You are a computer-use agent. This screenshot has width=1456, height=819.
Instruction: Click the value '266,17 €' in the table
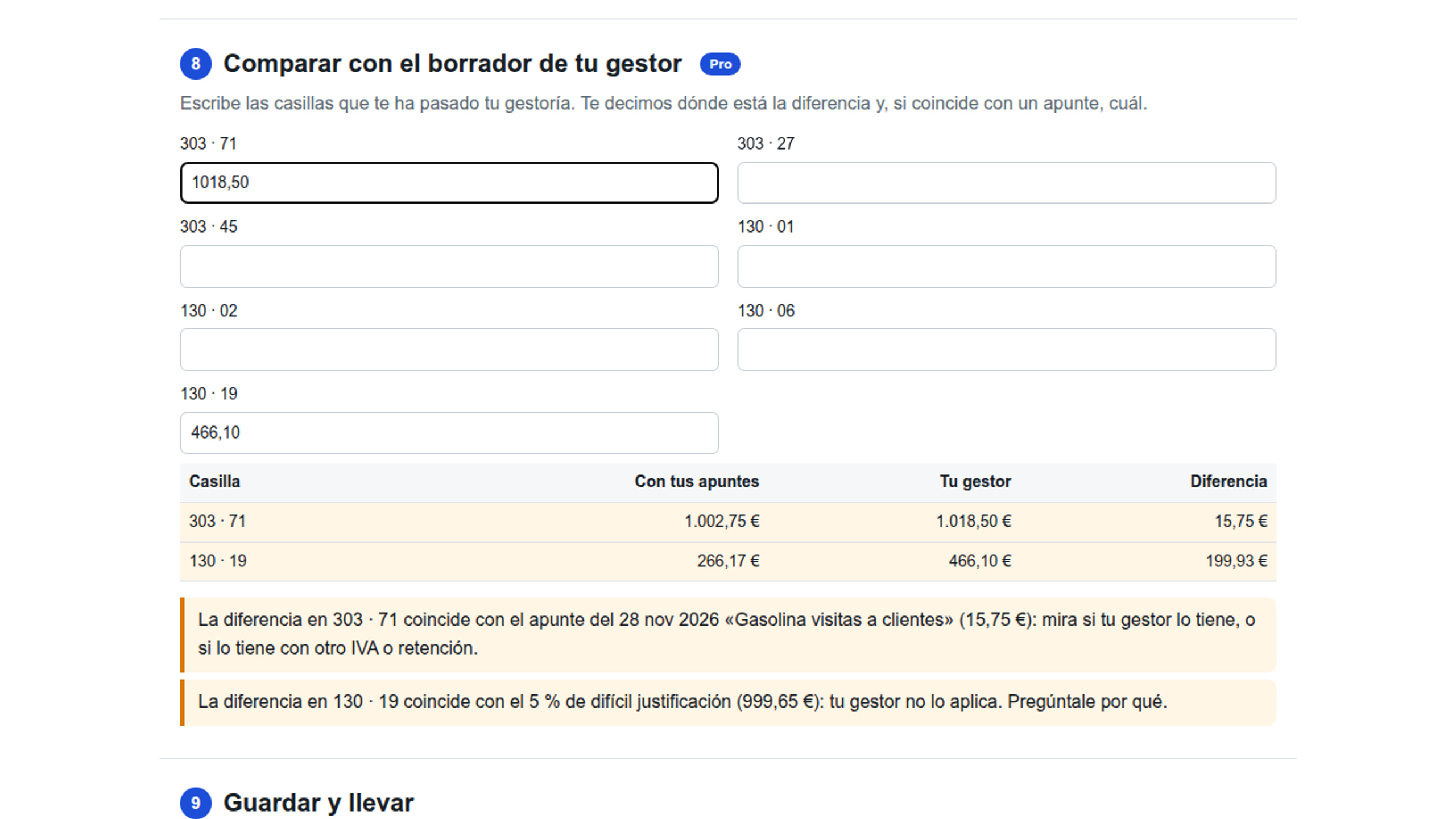click(728, 561)
